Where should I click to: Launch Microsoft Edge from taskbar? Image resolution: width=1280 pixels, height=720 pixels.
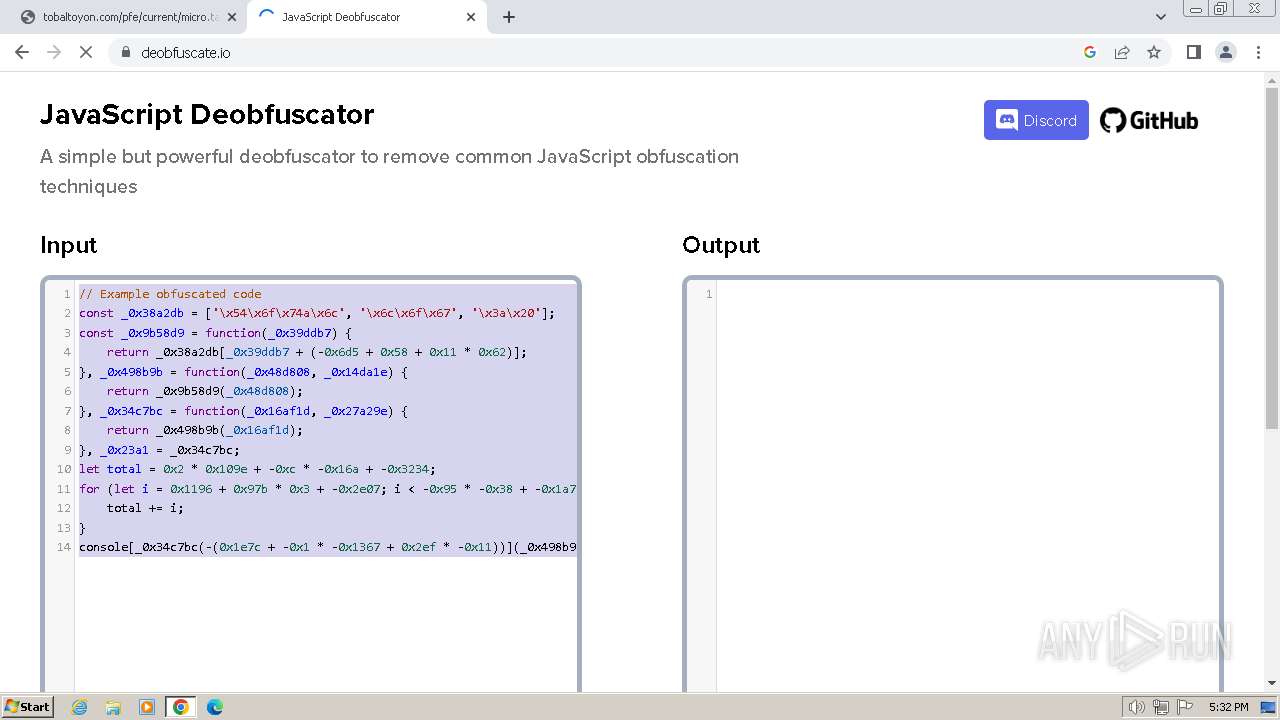point(215,707)
